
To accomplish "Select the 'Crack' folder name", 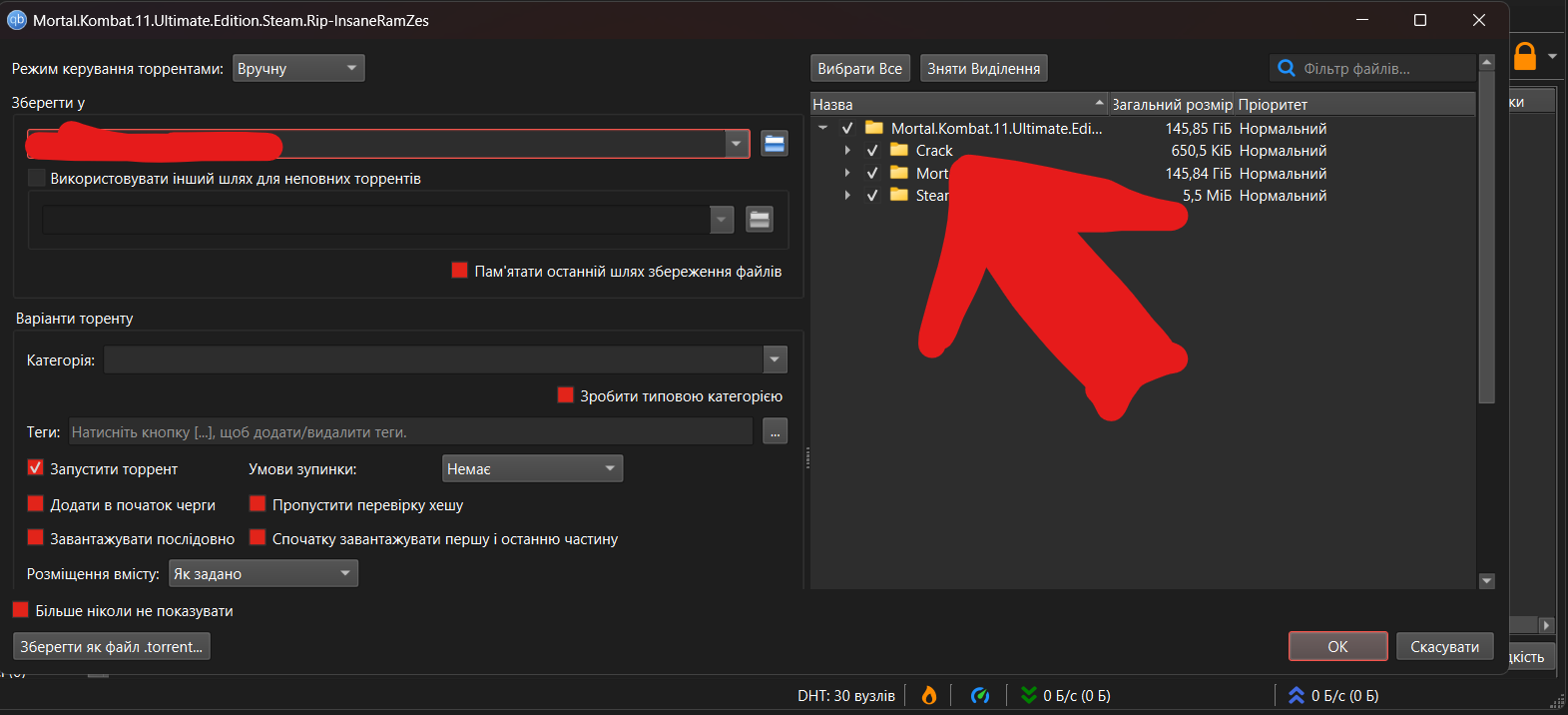I will point(934,151).
